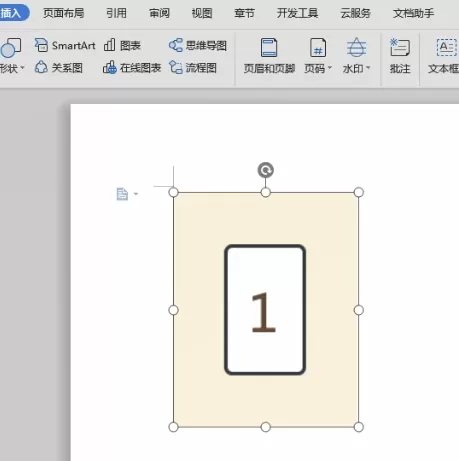Open the 文档助手 document assistant tab
The image size is (459, 461).
pyautogui.click(x=413, y=13)
